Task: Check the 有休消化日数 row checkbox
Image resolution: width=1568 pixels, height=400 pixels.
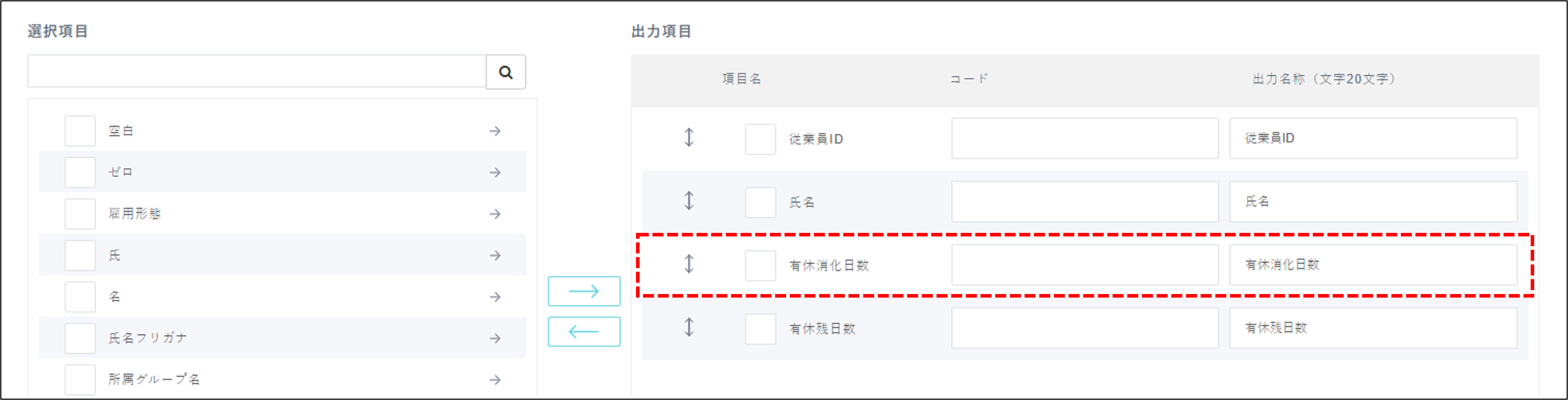Action: point(760,266)
